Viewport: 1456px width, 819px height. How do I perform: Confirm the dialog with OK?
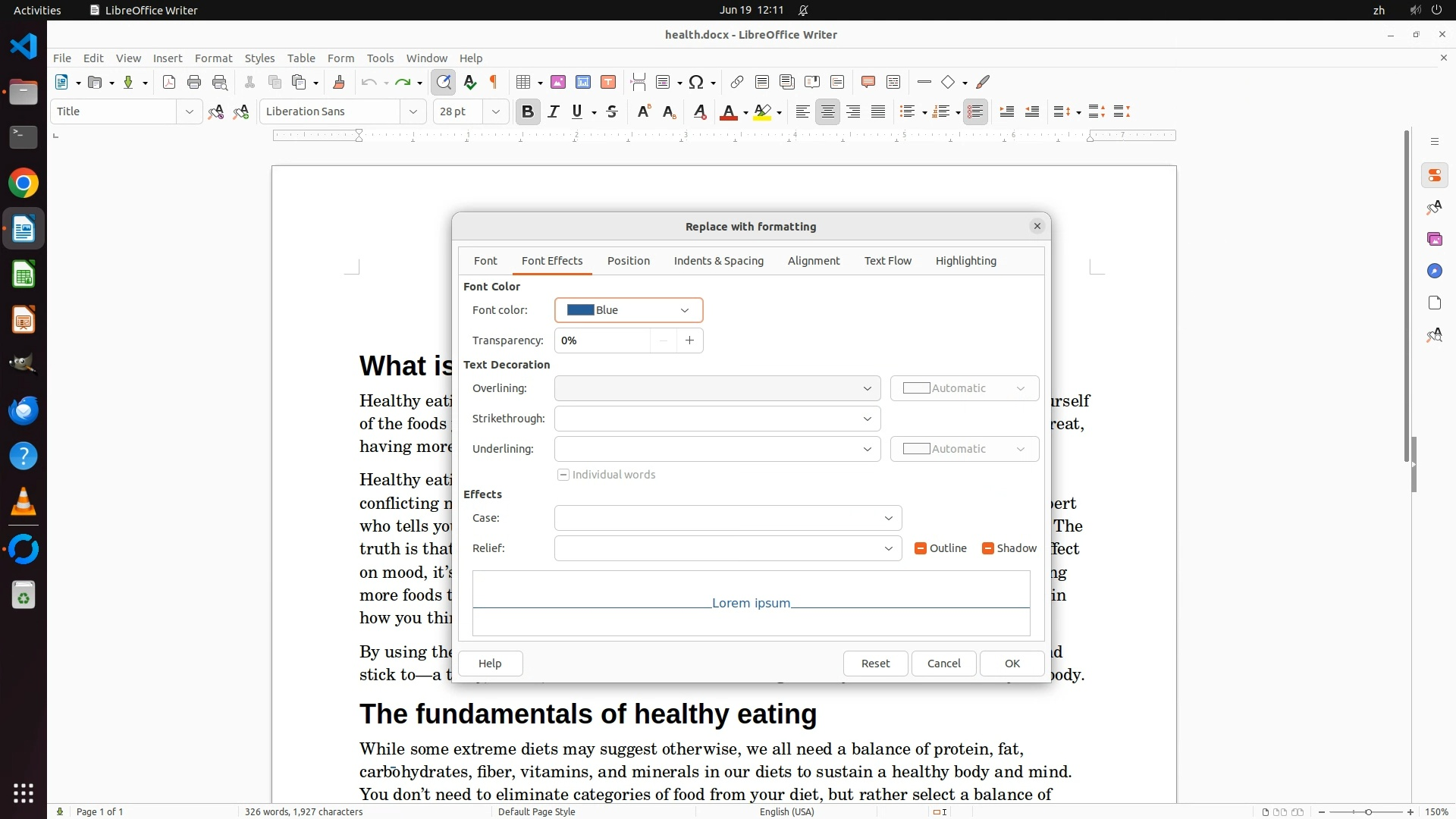[x=1012, y=663]
